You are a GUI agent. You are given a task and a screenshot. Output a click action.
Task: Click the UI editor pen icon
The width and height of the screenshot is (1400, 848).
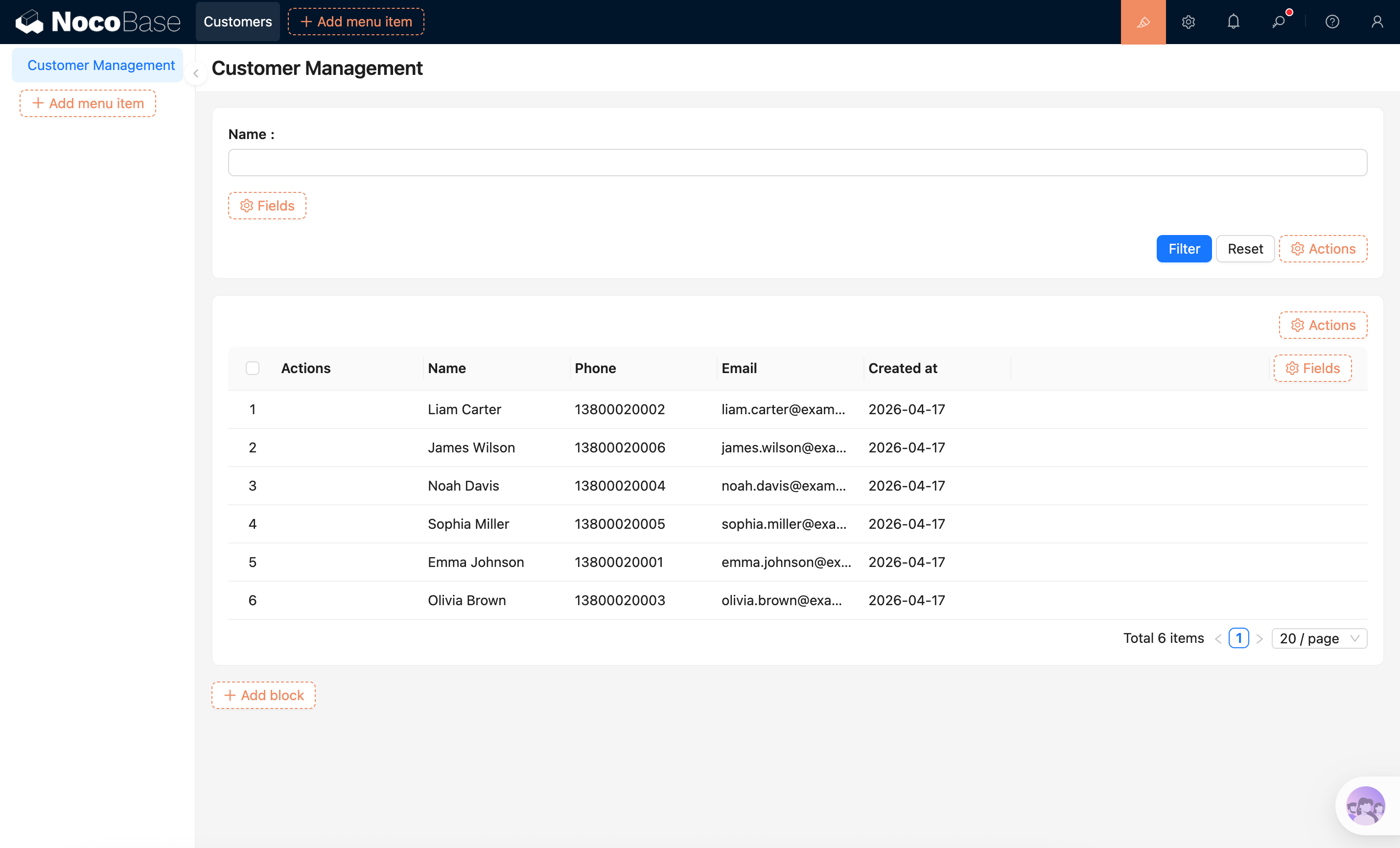(x=1143, y=22)
